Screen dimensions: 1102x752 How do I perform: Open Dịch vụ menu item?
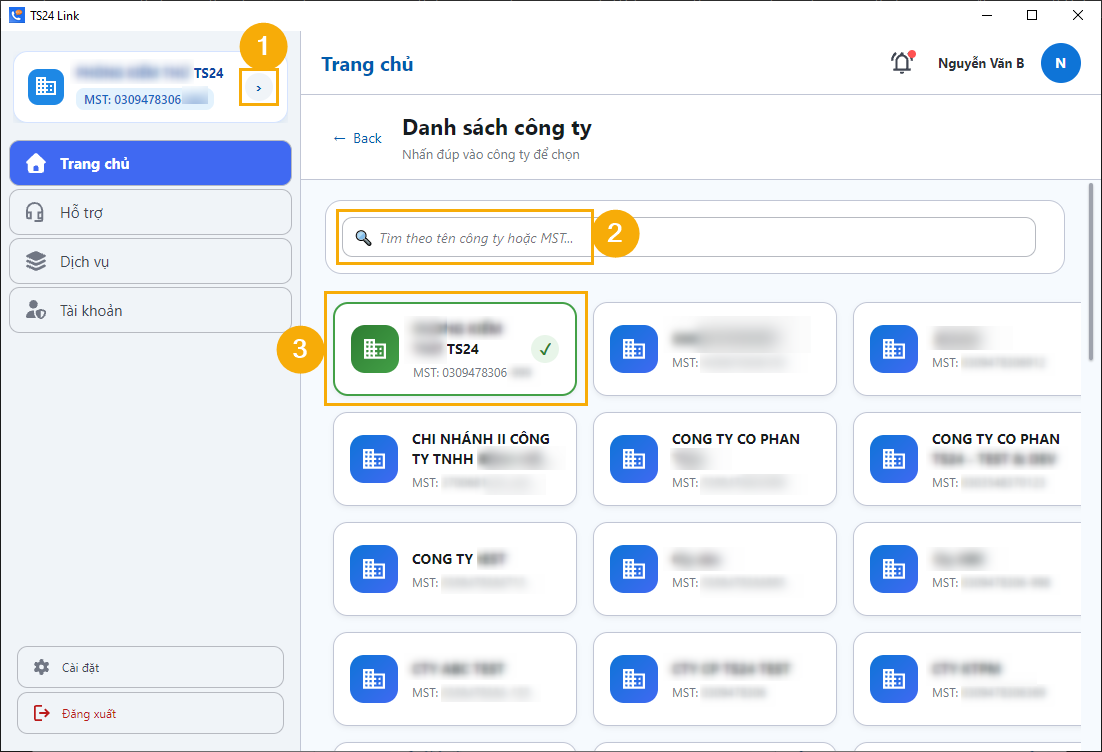[150, 261]
